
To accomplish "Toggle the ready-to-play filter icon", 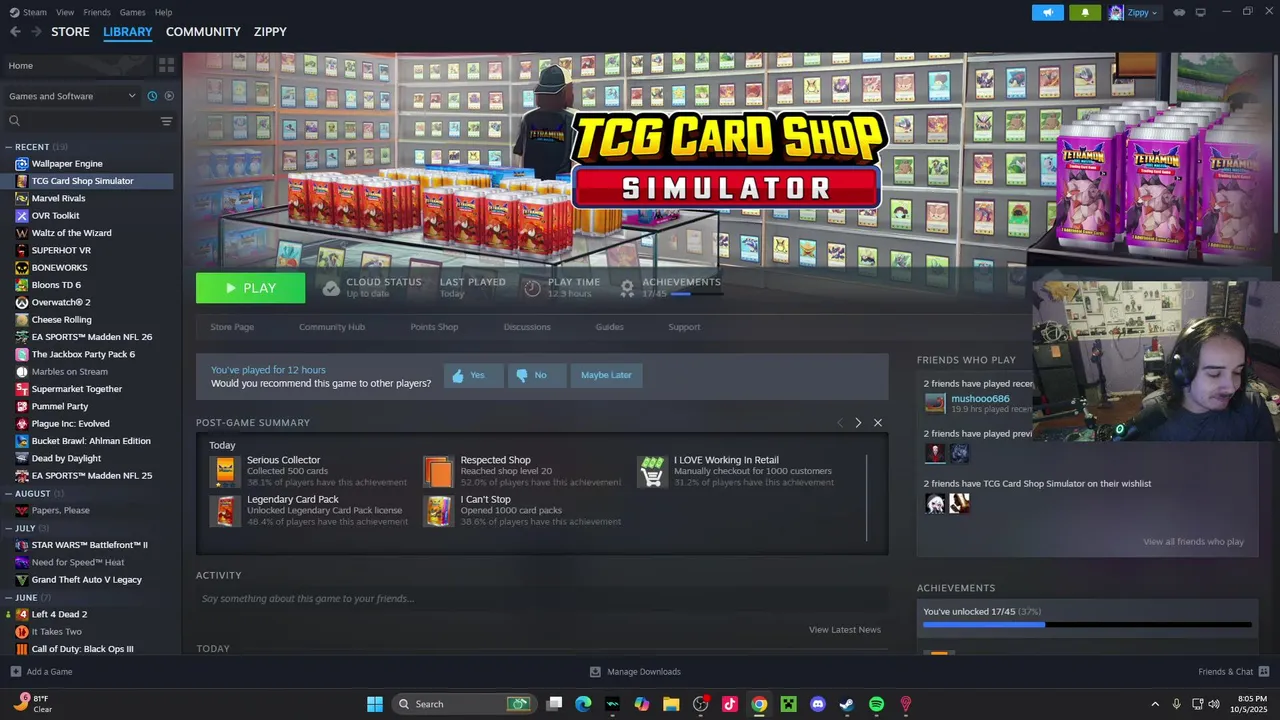I will pos(168,96).
